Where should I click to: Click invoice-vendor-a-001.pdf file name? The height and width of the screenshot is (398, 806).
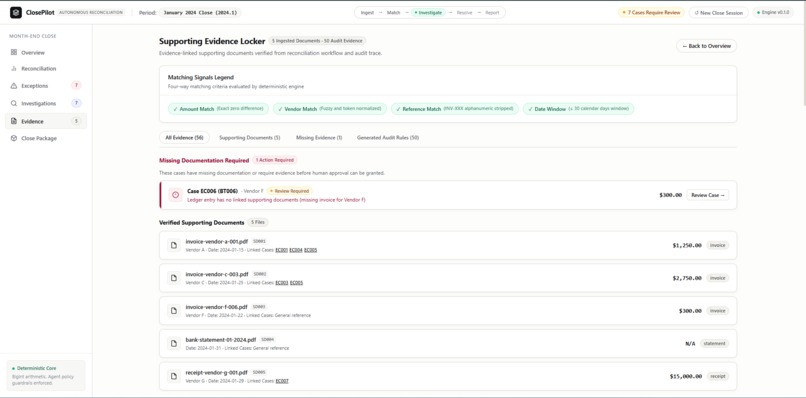(217, 242)
